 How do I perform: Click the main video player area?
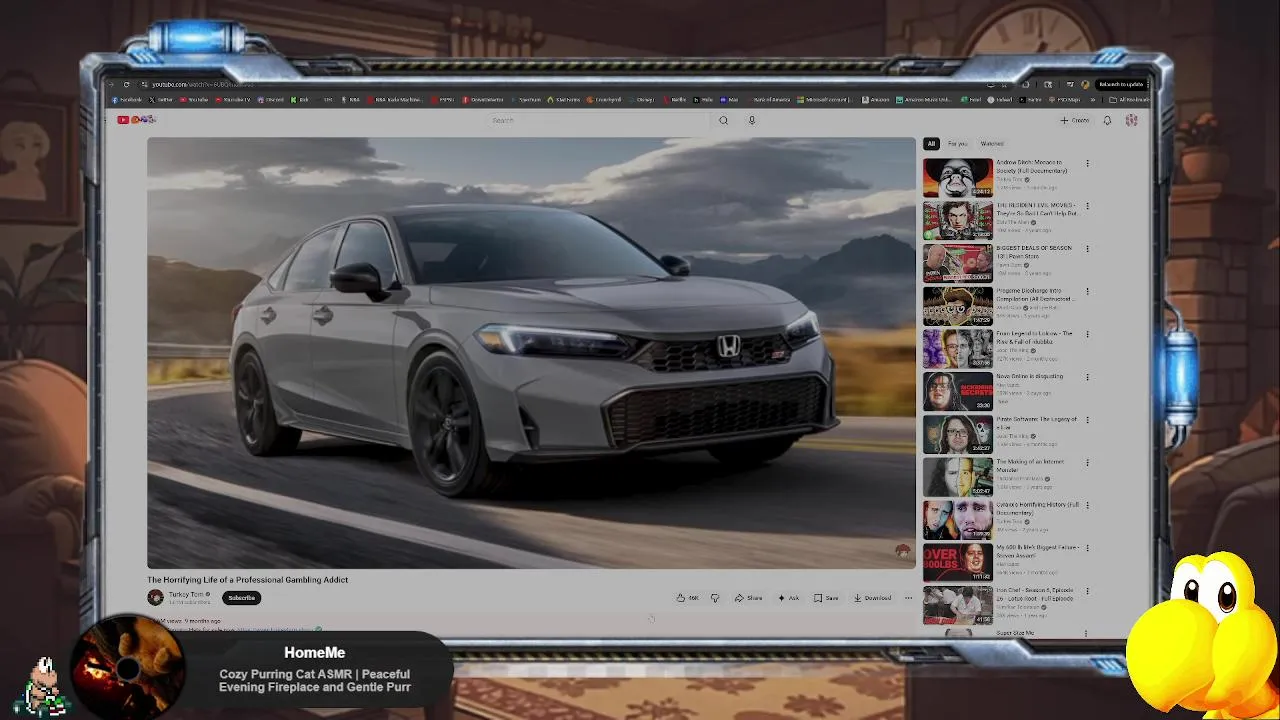(531, 353)
